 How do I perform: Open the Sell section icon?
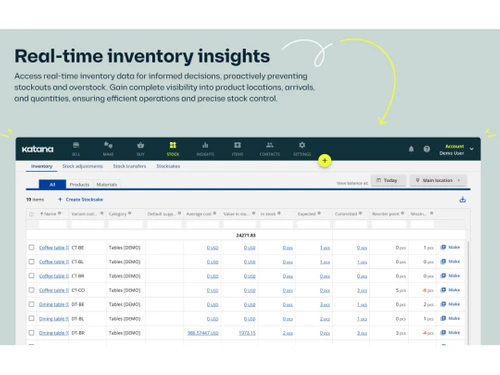click(x=76, y=145)
